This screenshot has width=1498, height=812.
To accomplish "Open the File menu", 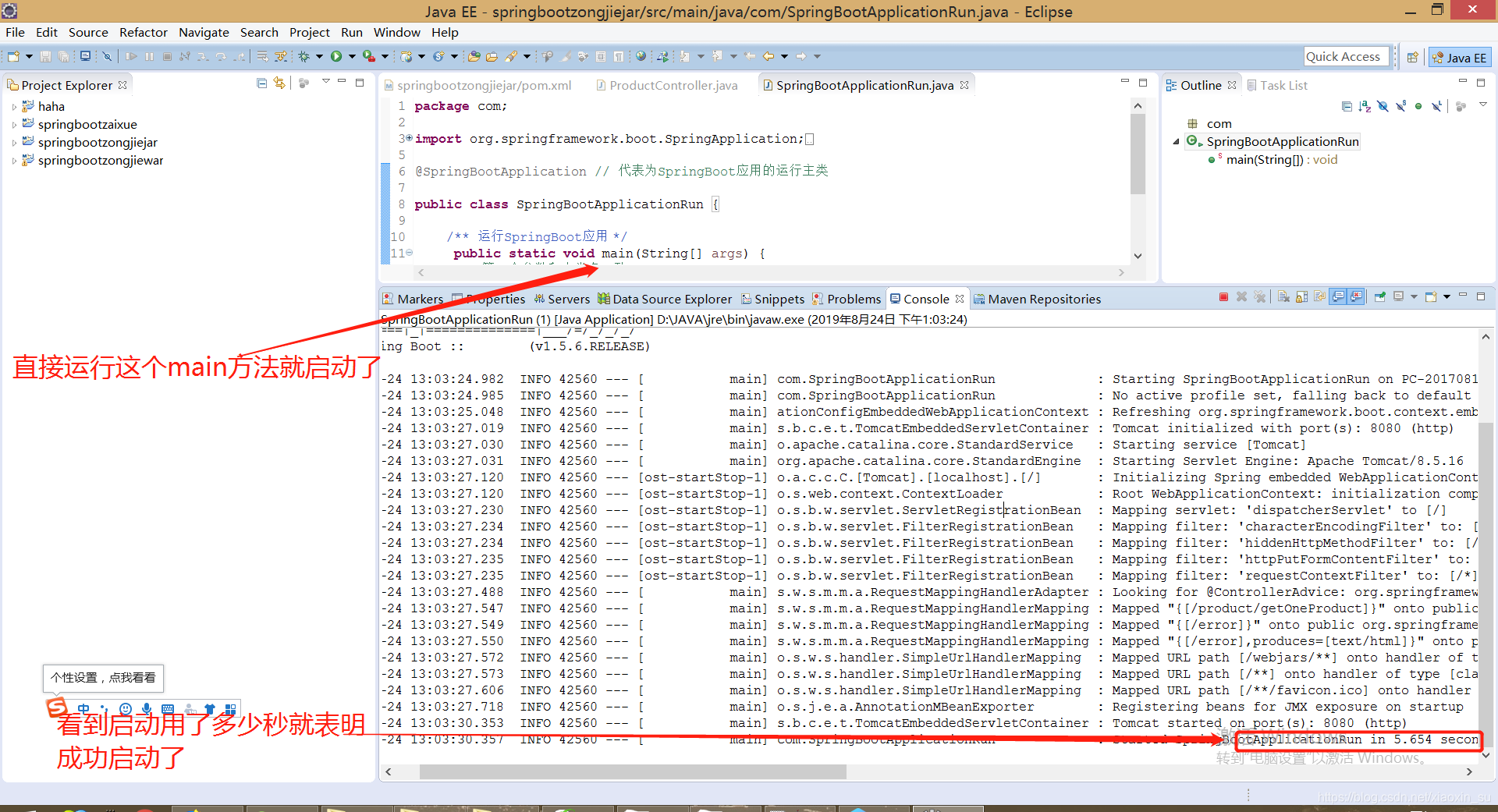I will (15, 32).
